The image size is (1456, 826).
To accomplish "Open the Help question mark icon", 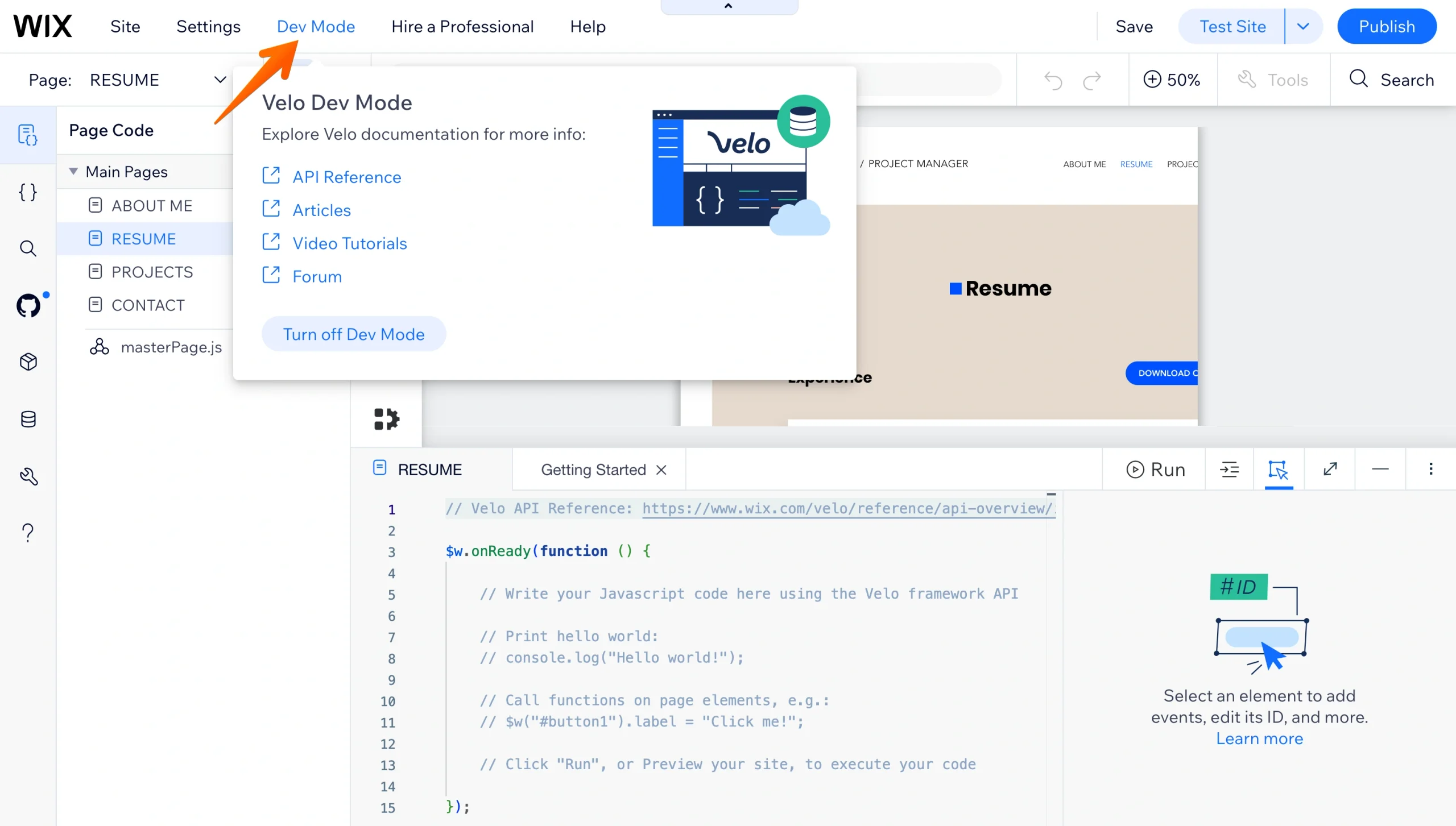I will point(28,533).
